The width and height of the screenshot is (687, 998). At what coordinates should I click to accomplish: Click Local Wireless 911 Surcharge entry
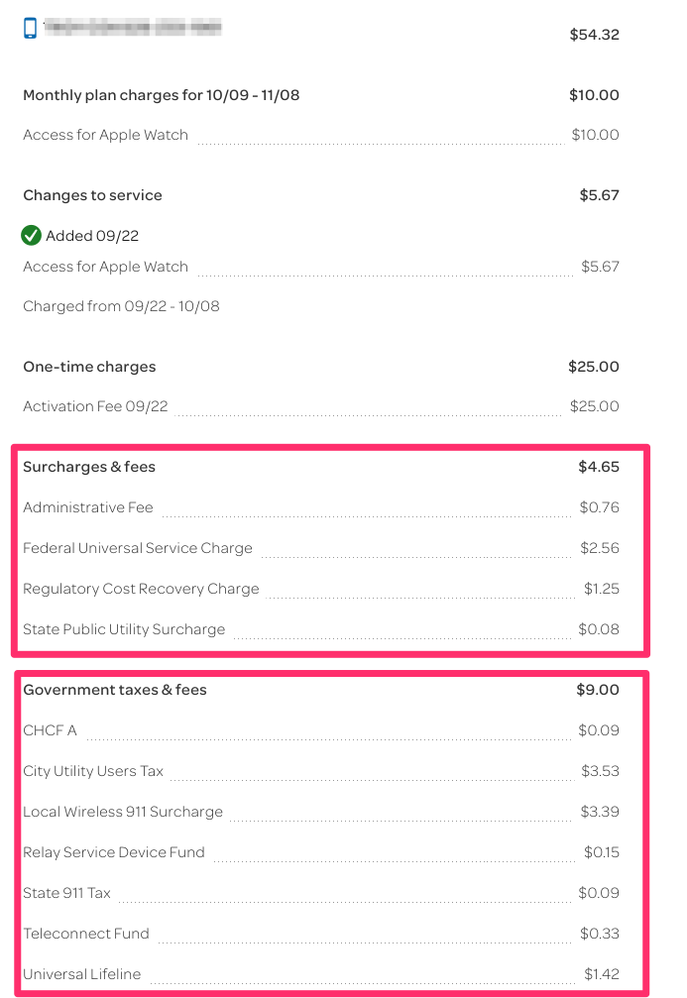tap(123, 812)
